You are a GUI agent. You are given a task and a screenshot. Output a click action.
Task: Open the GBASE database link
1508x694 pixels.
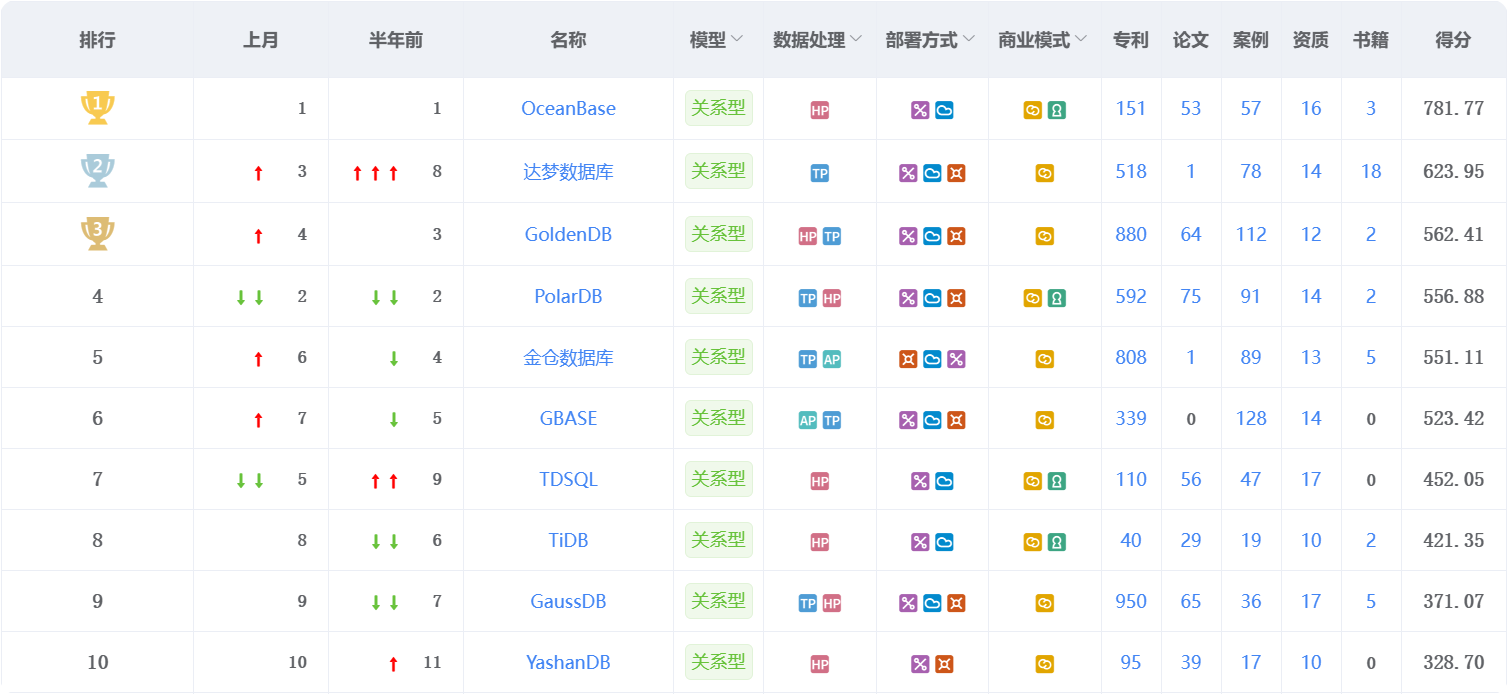coord(568,418)
